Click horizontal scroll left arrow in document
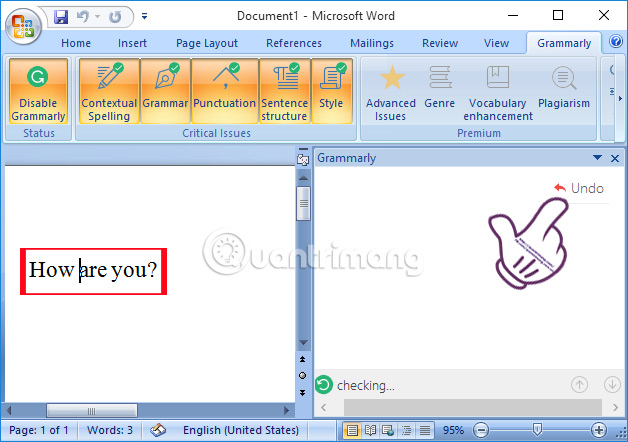Screen dimensions: 628x442 tap(9, 410)
